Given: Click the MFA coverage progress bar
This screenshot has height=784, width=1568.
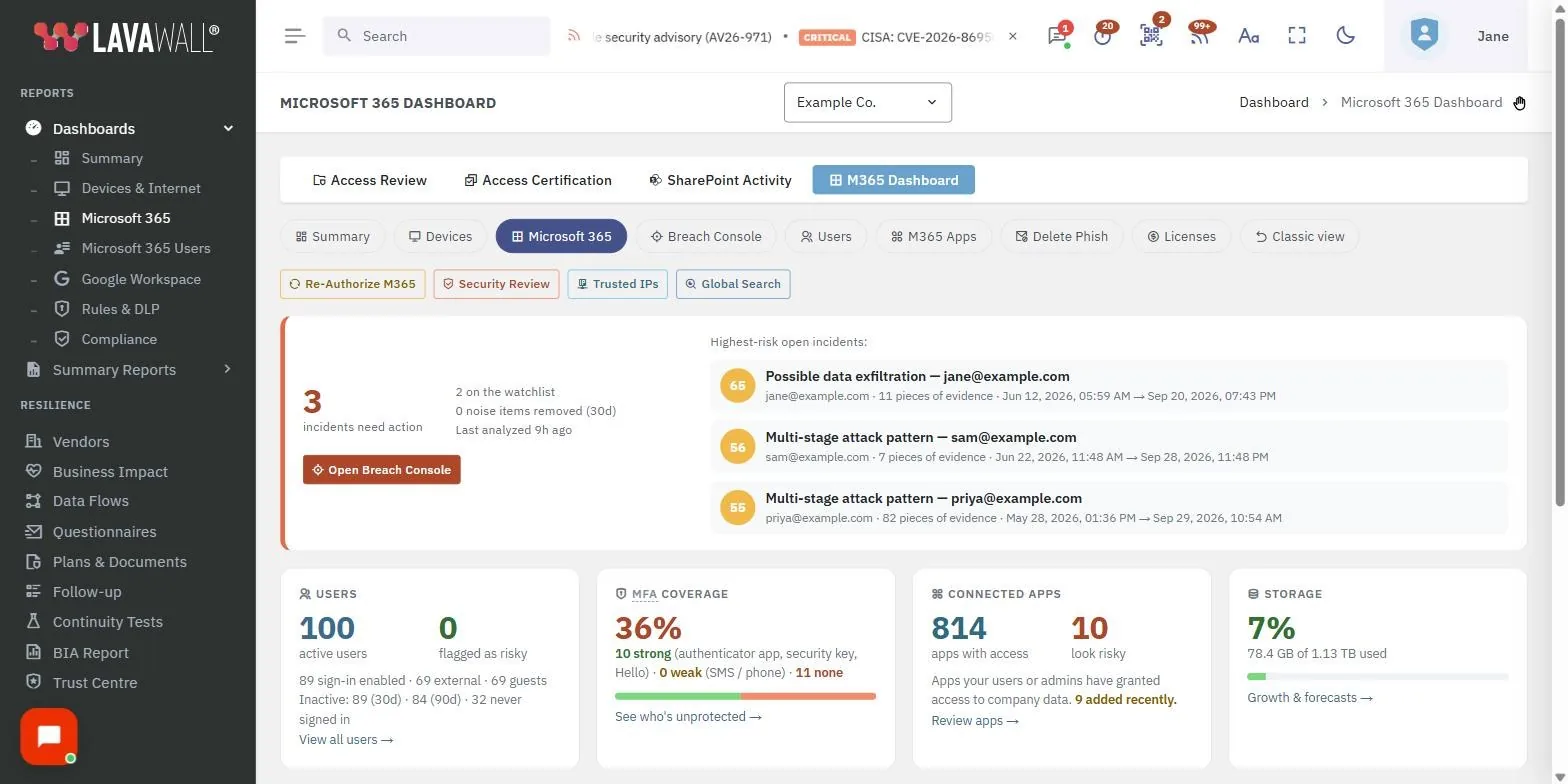Looking at the screenshot, I should click(746, 696).
